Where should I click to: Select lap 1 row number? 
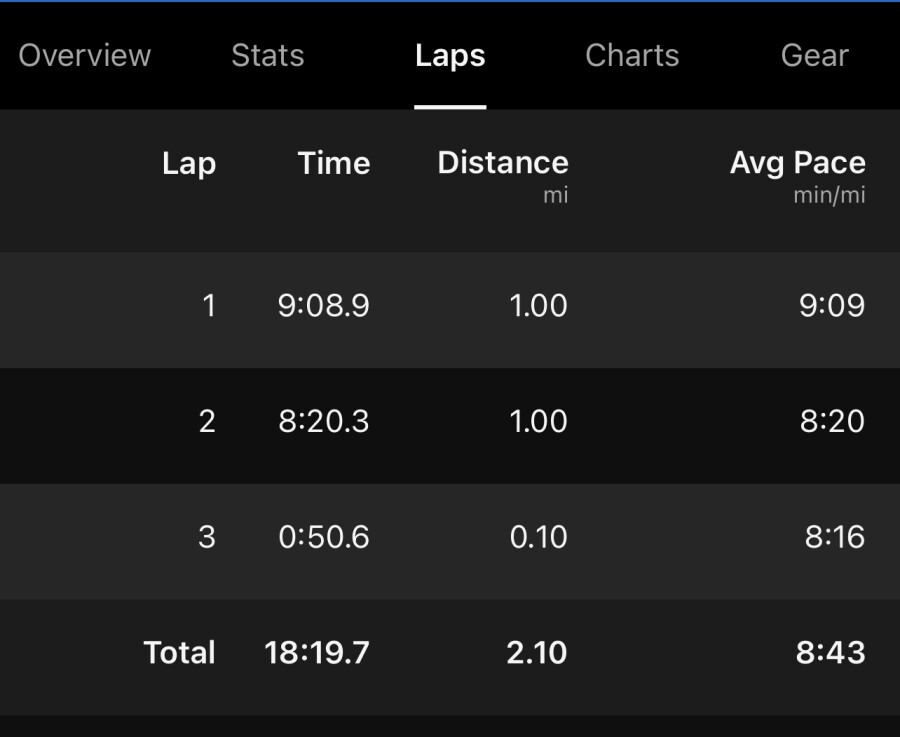(x=208, y=305)
